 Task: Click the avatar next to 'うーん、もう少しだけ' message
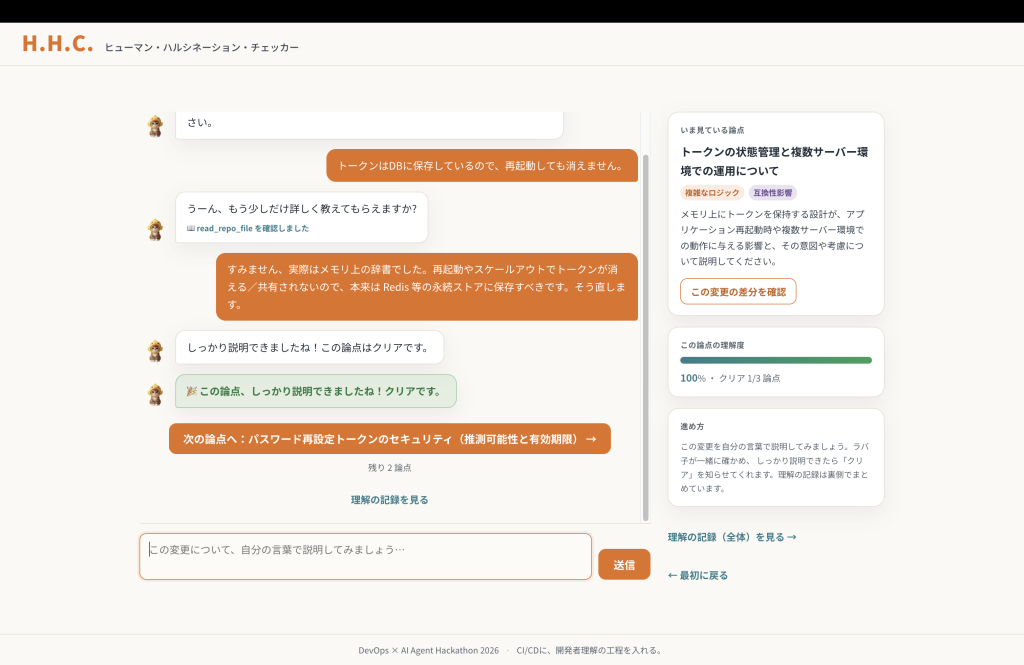pyautogui.click(x=155, y=229)
